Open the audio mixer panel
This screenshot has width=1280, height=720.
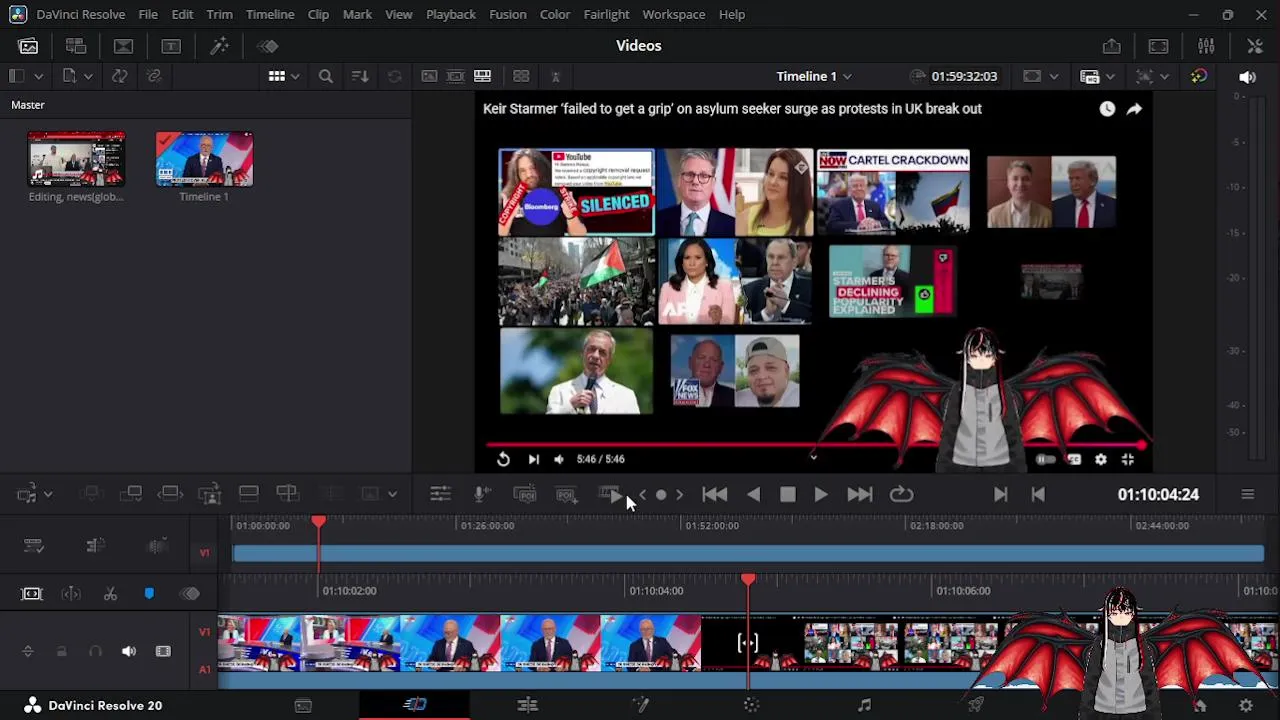1206,46
